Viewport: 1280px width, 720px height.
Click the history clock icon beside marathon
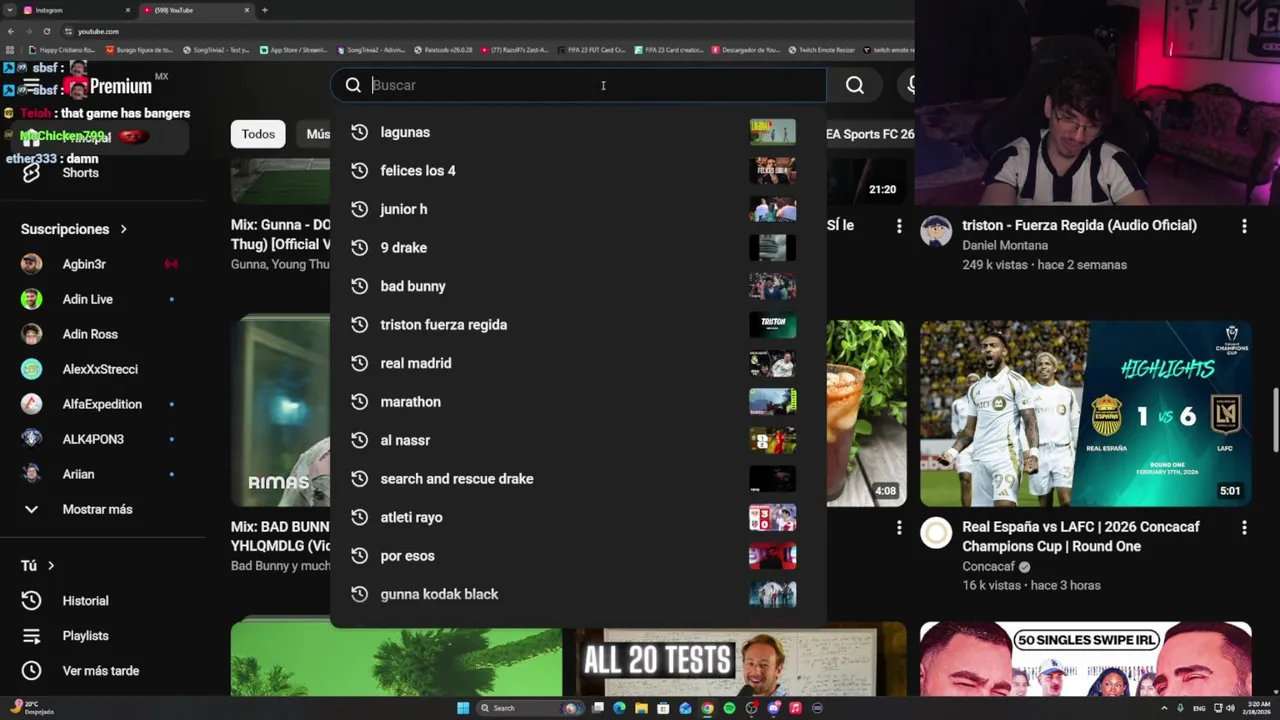pos(359,402)
